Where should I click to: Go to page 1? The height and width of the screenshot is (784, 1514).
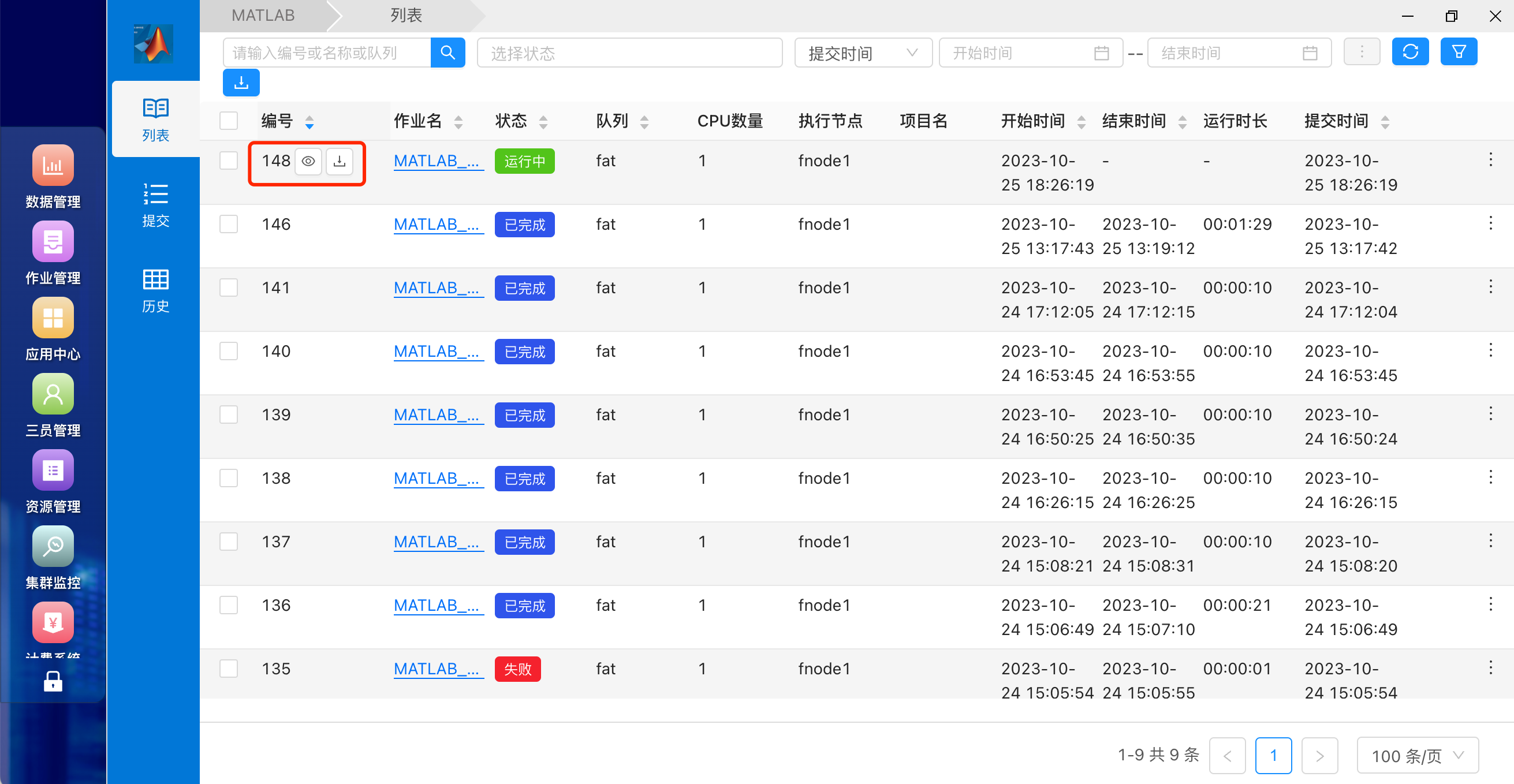pyautogui.click(x=1273, y=755)
